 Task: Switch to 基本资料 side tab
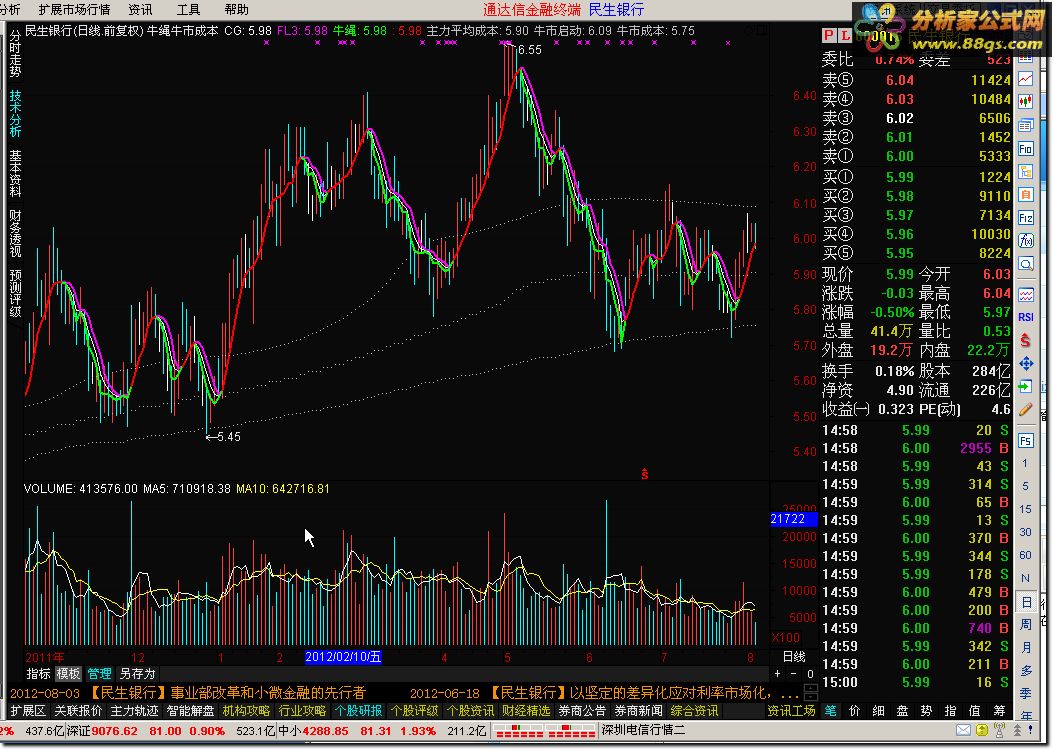click(15, 173)
